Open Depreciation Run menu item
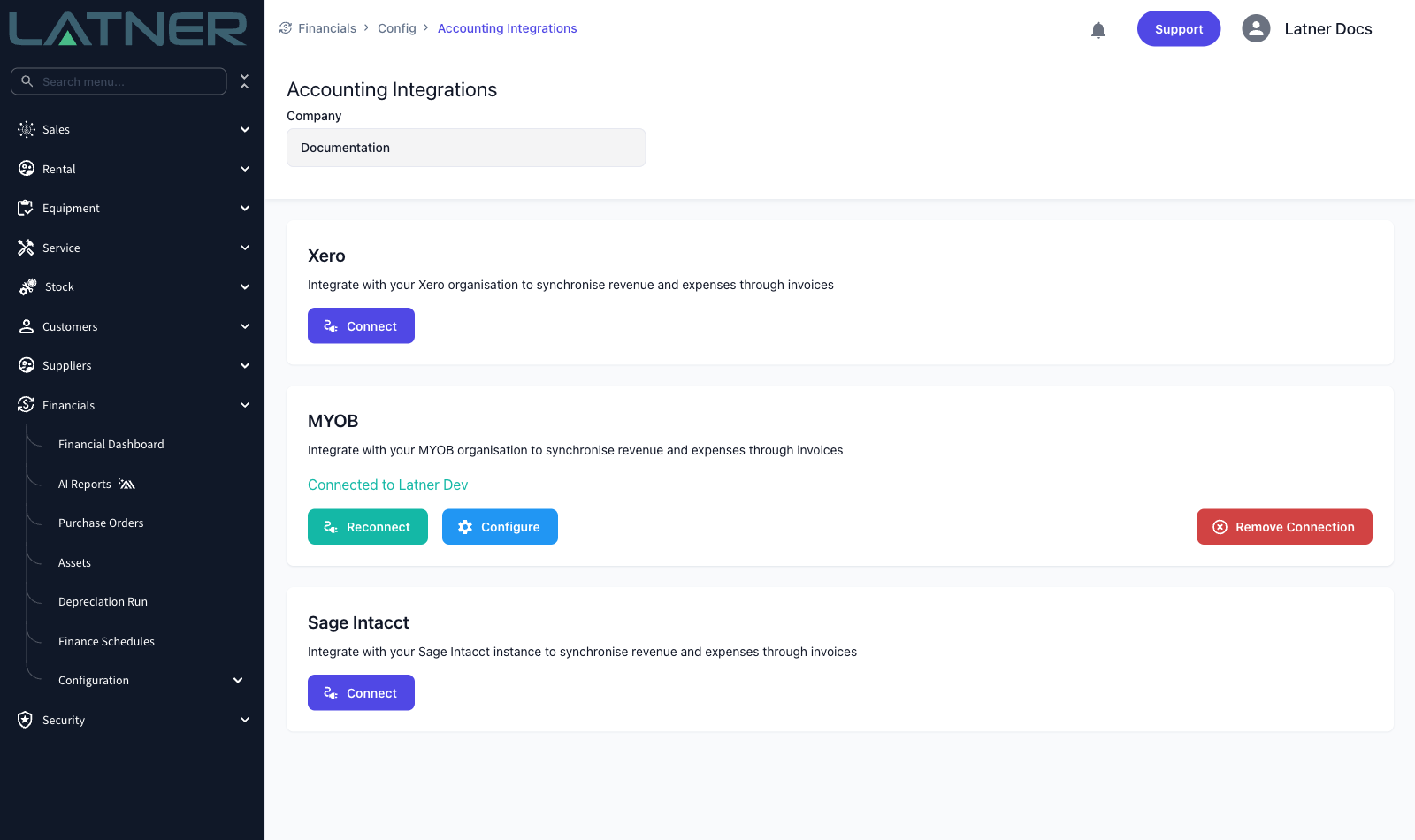This screenshot has height=840, width=1415. pyautogui.click(x=103, y=602)
